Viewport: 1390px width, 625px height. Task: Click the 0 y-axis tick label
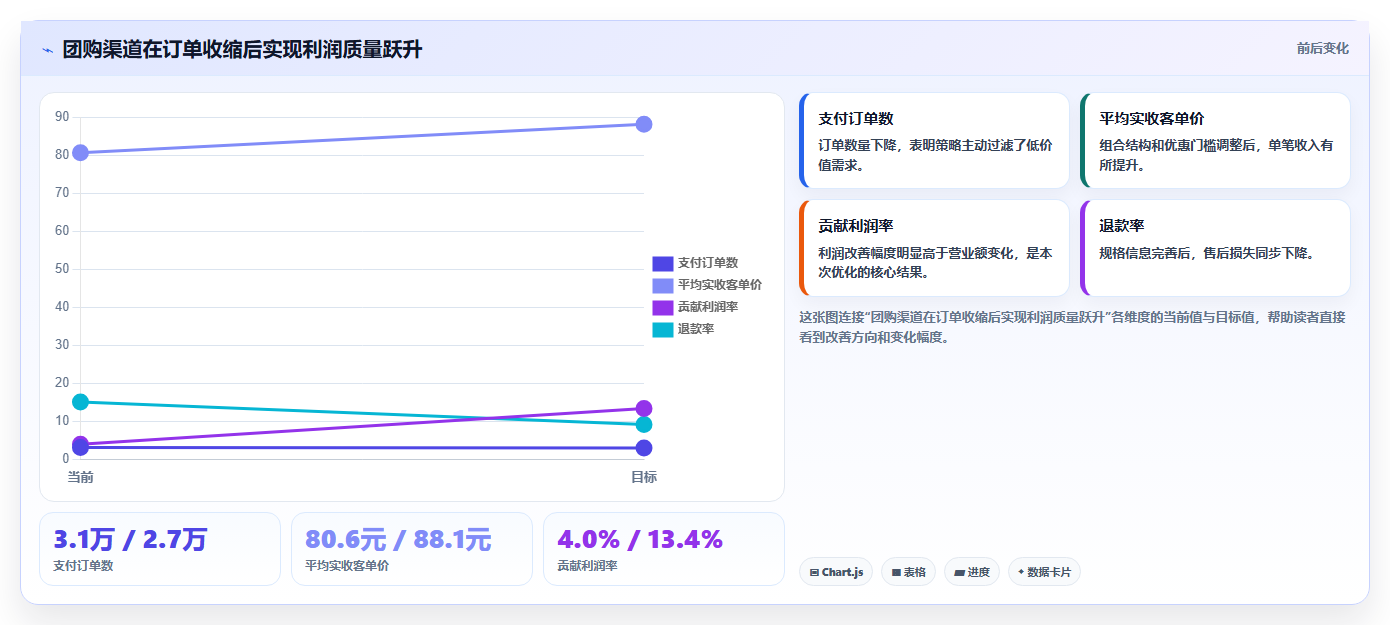(66, 459)
